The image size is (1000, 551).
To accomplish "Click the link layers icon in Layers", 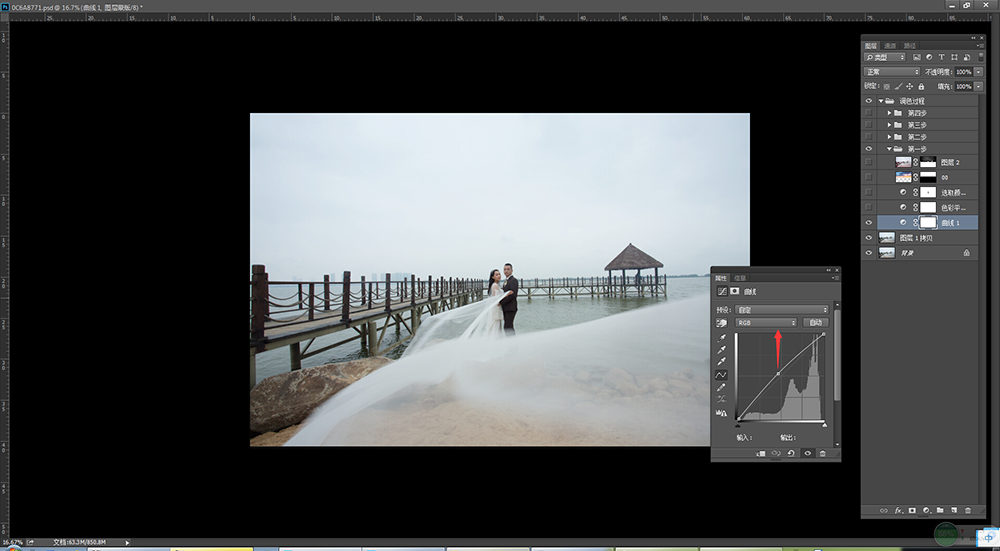I will (884, 510).
